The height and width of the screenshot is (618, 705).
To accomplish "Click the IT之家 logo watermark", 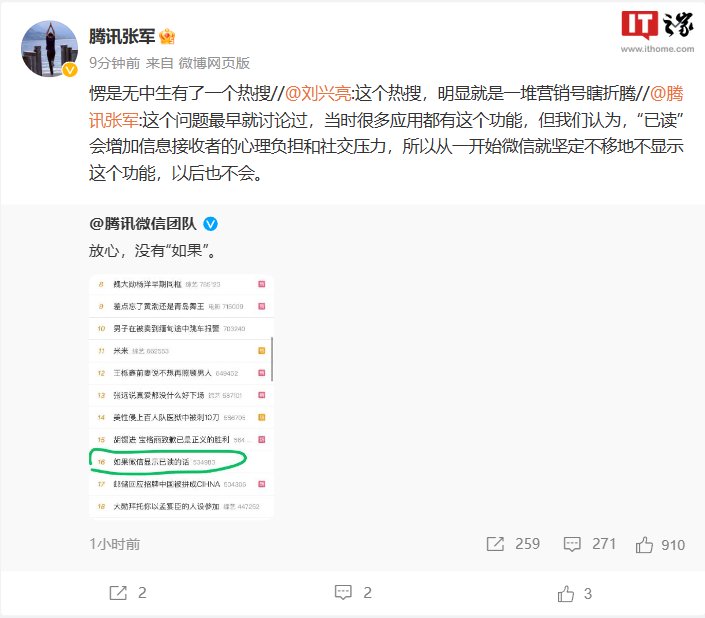I will [657, 31].
